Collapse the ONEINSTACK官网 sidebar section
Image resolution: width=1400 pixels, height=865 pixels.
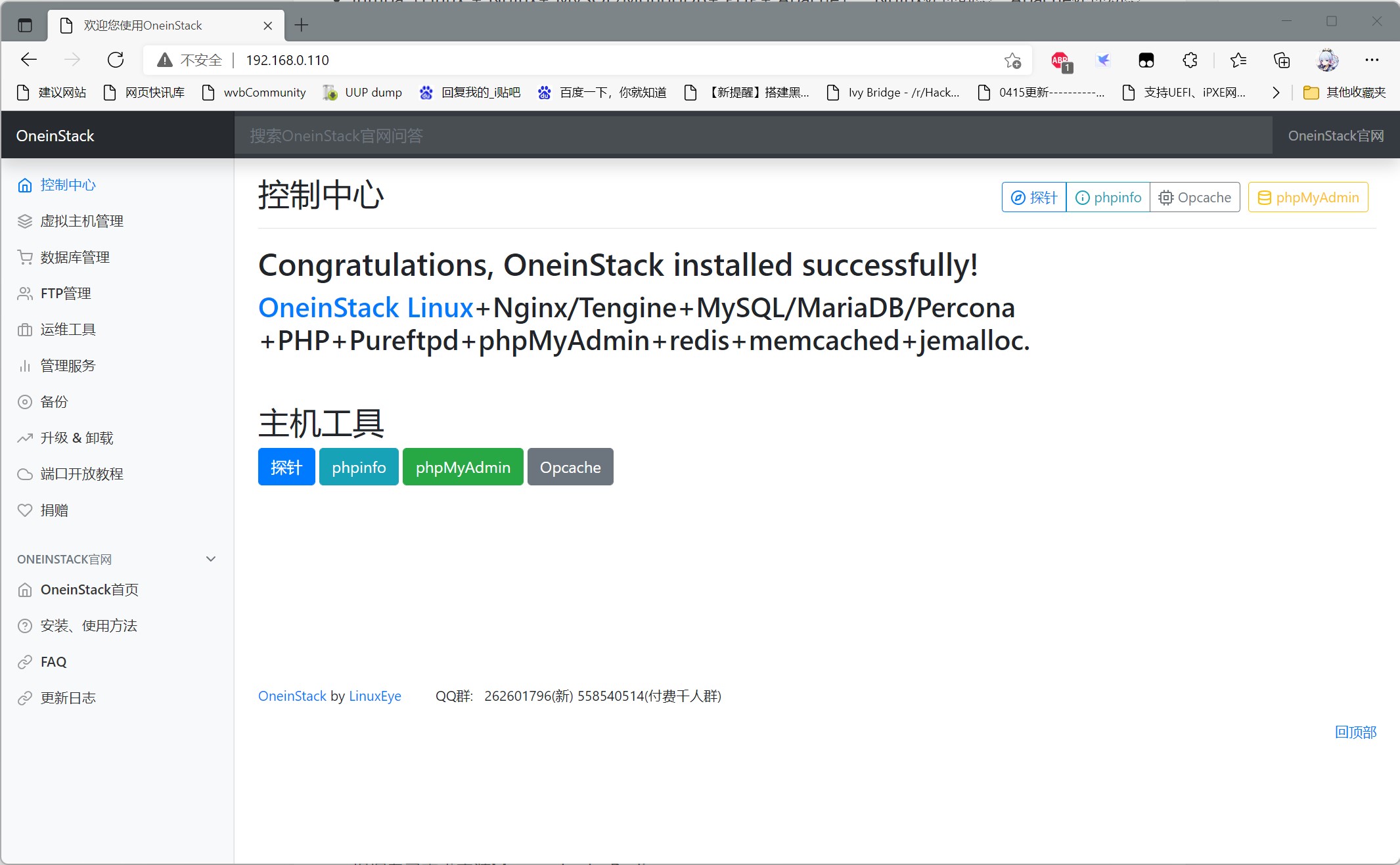pos(211,559)
